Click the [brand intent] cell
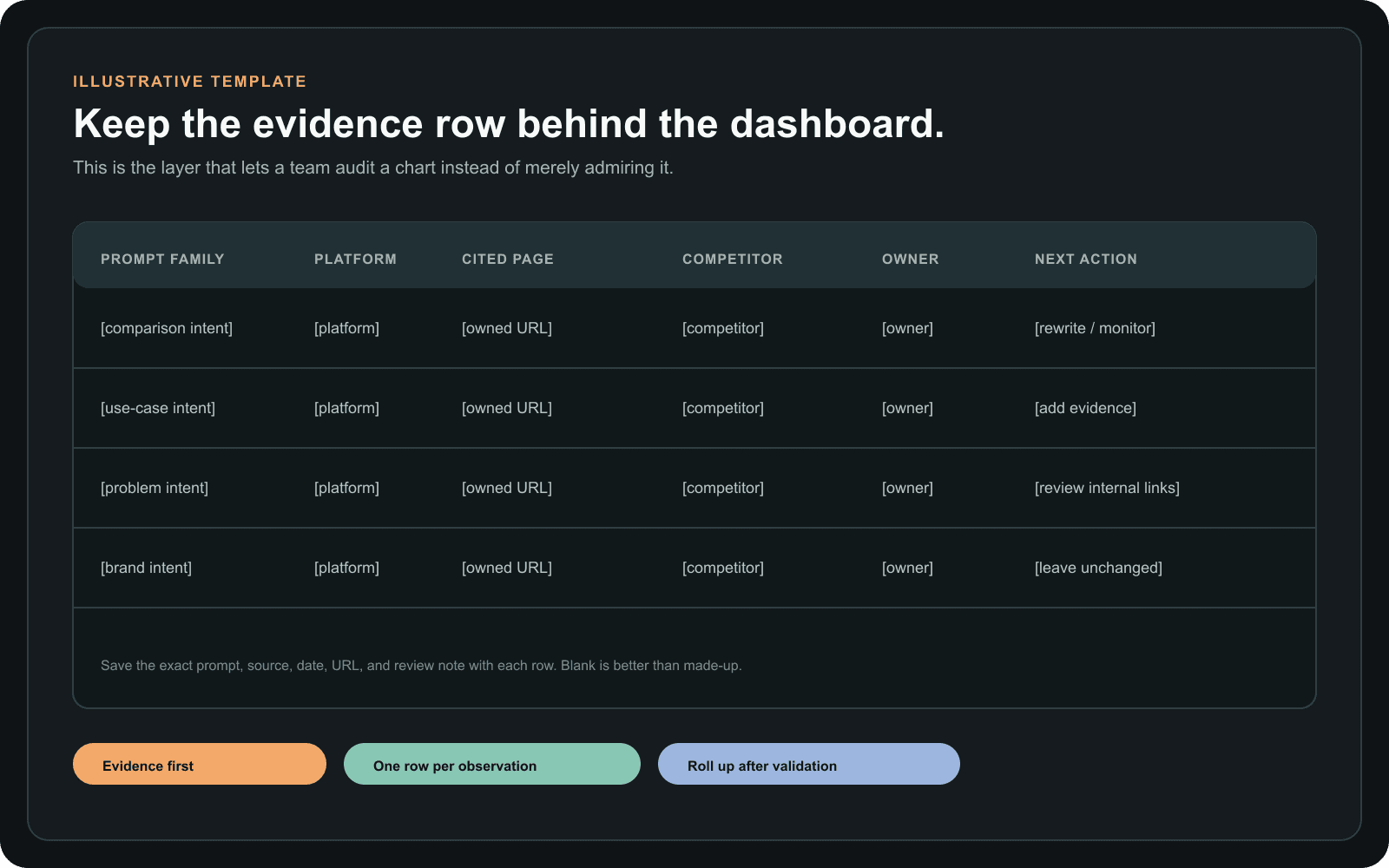This screenshot has height=868, width=1389. coord(146,568)
